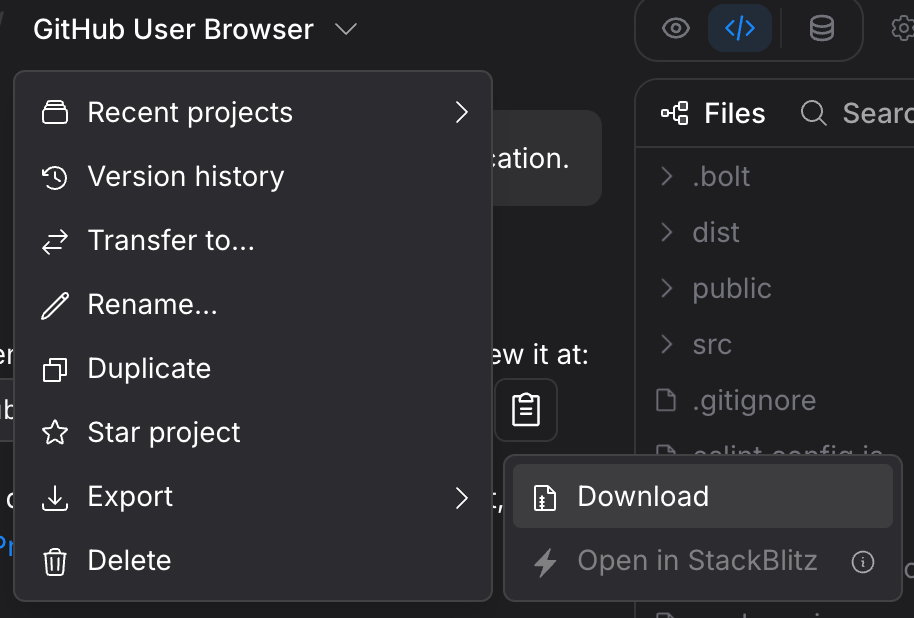Click the Recent projects stack icon
The width and height of the screenshot is (914, 618).
pyautogui.click(x=55, y=113)
